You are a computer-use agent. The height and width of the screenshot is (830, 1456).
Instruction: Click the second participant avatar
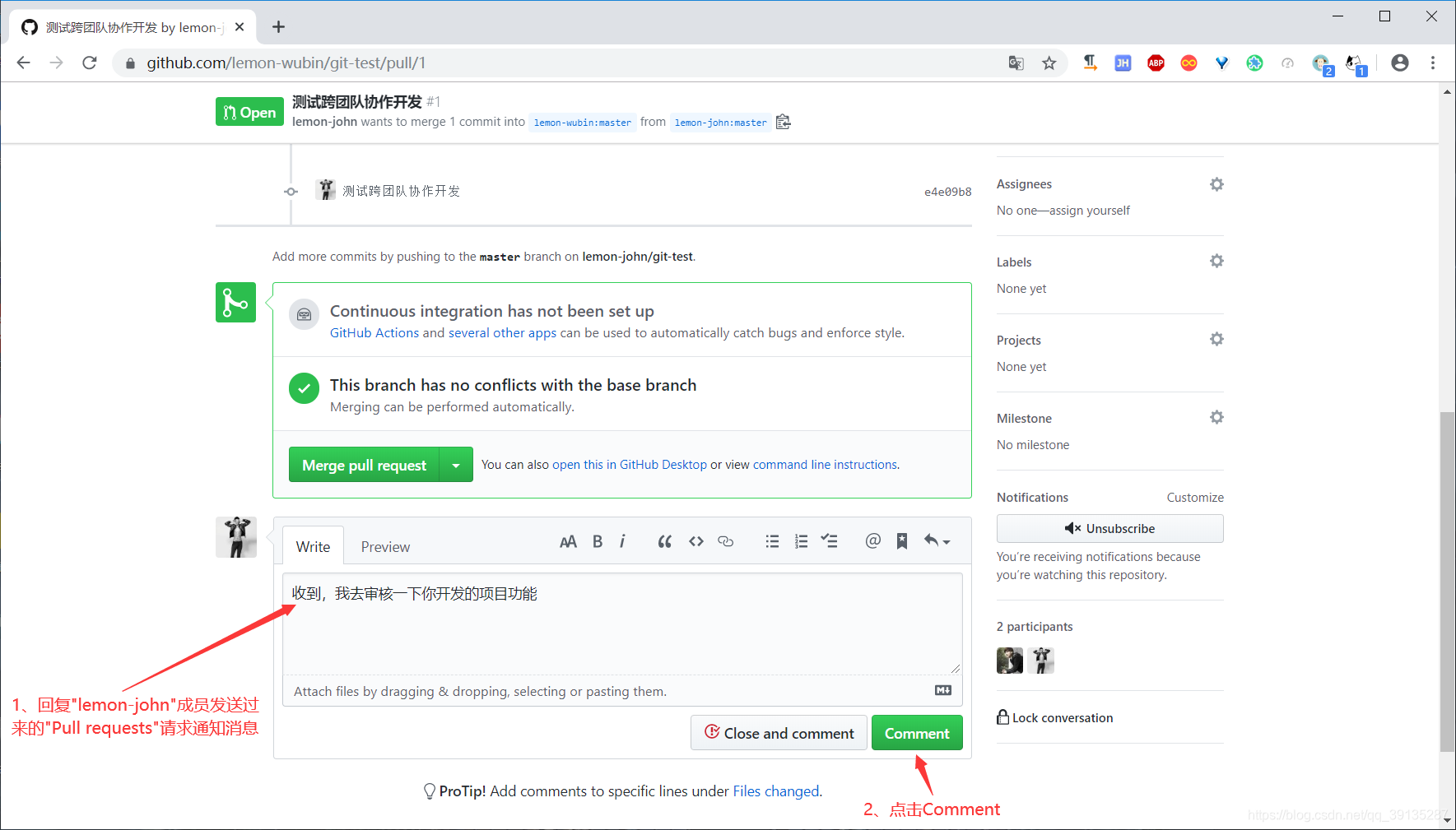click(x=1041, y=661)
